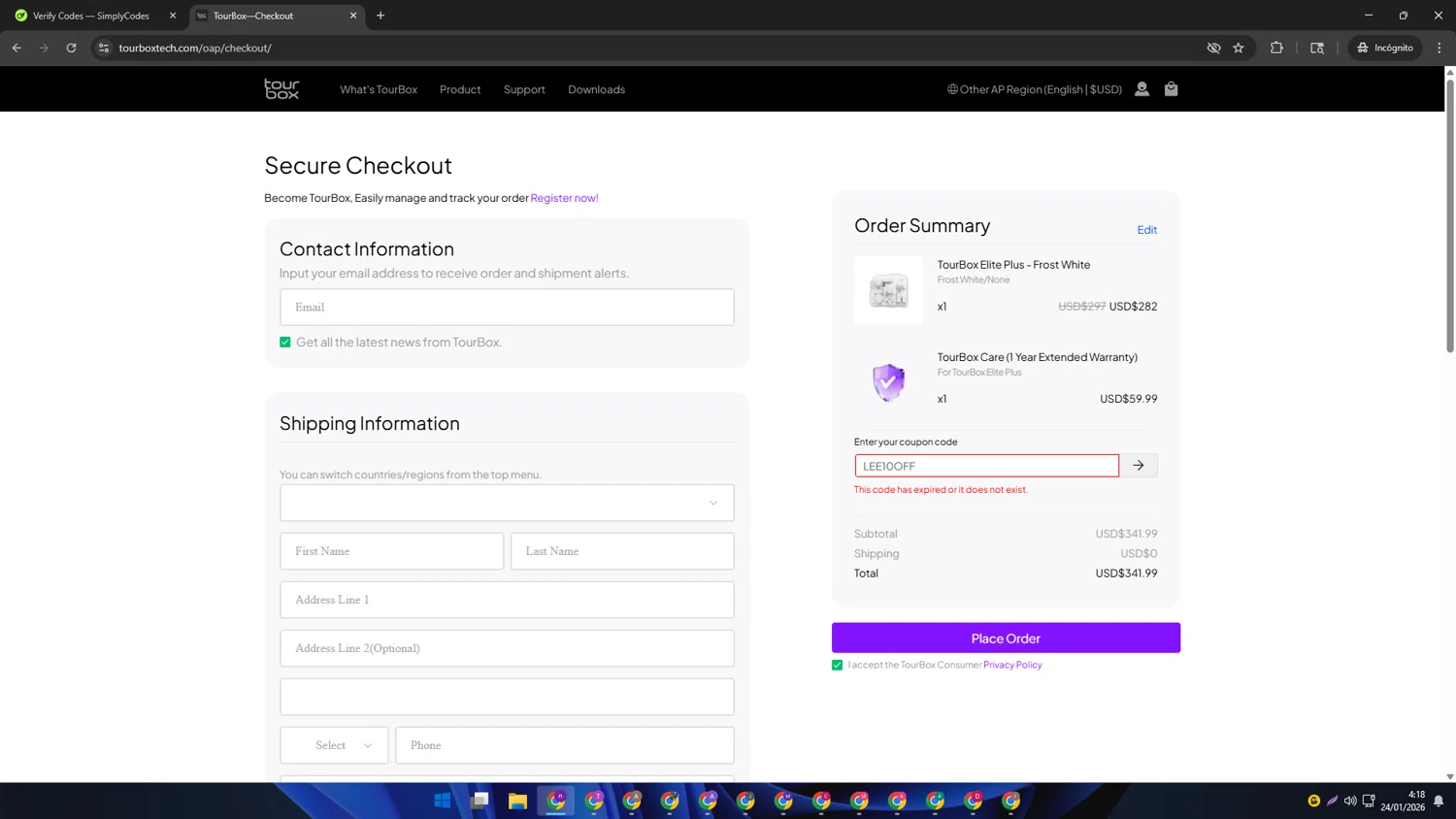Click the Last Name field
This screenshot has width=1456, height=819.
click(622, 551)
